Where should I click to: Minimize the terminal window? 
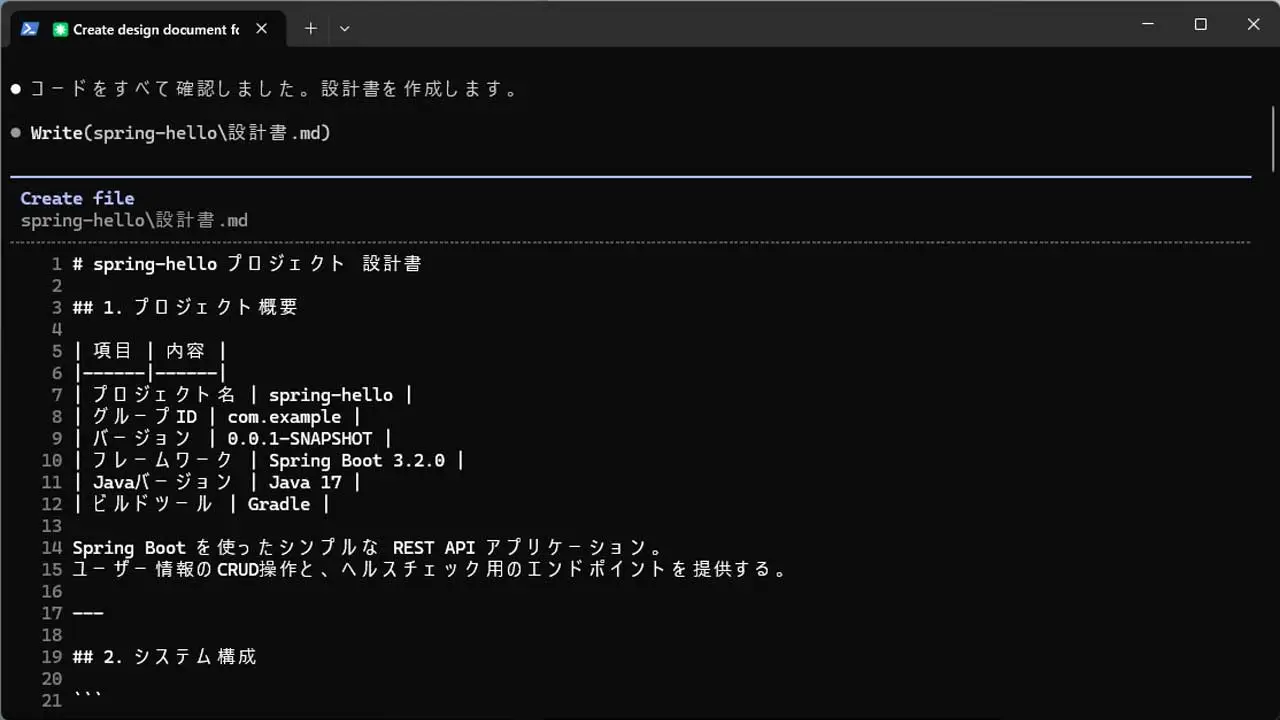click(x=1148, y=24)
